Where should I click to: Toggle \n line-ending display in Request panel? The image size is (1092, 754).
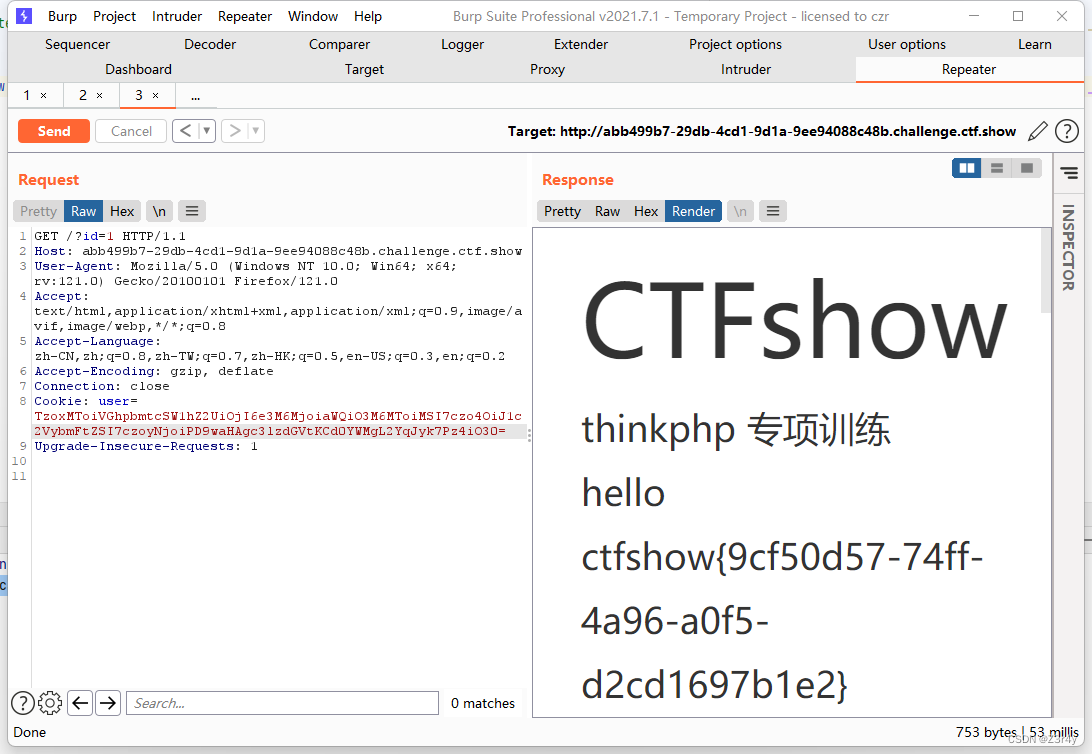pos(159,210)
